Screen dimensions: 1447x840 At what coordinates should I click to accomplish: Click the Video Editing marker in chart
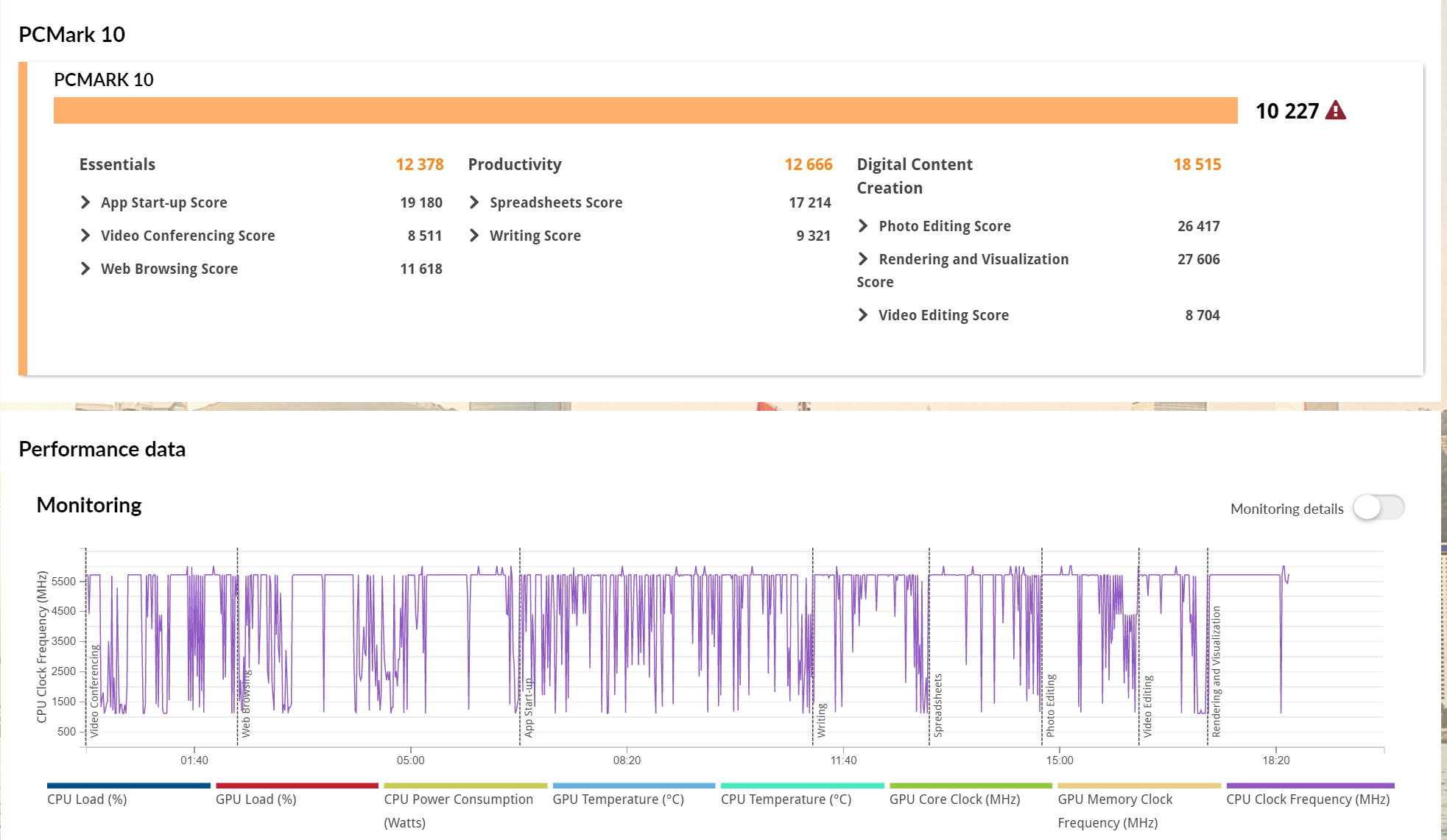tap(1148, 706)
